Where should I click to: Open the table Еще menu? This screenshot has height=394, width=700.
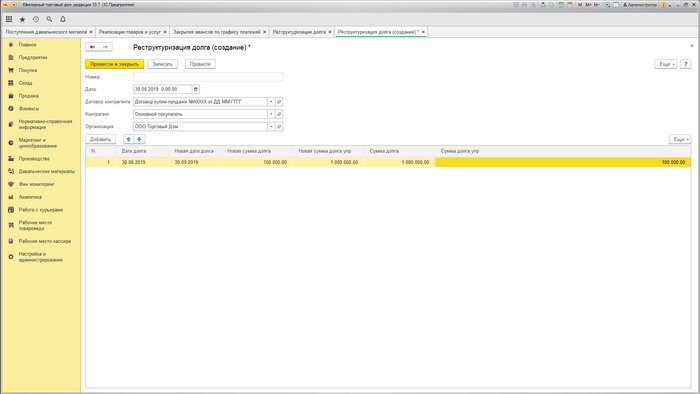coord(680,140)
